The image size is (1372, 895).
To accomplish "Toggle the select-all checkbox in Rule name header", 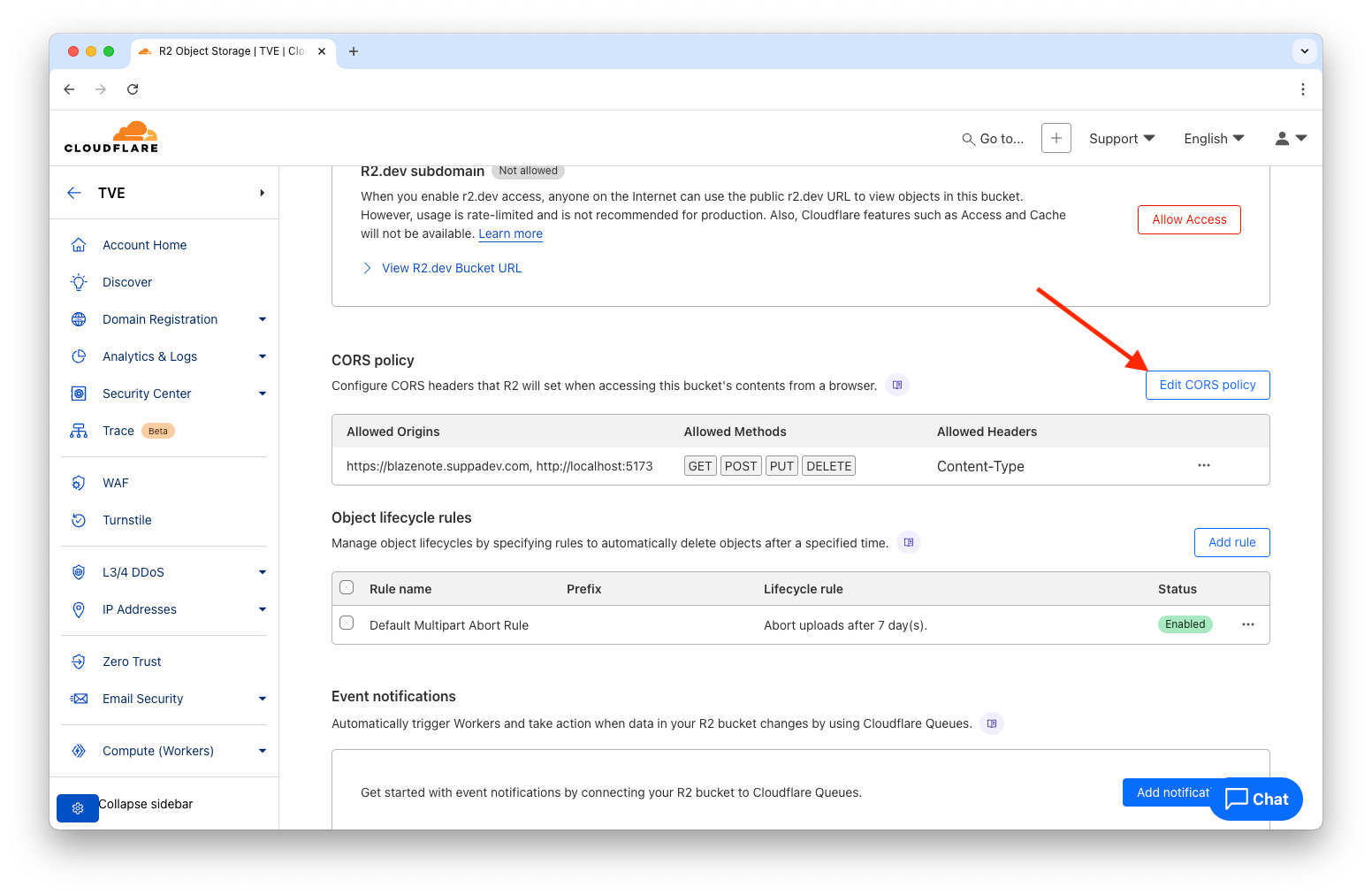I will click(x=347, y=588).
